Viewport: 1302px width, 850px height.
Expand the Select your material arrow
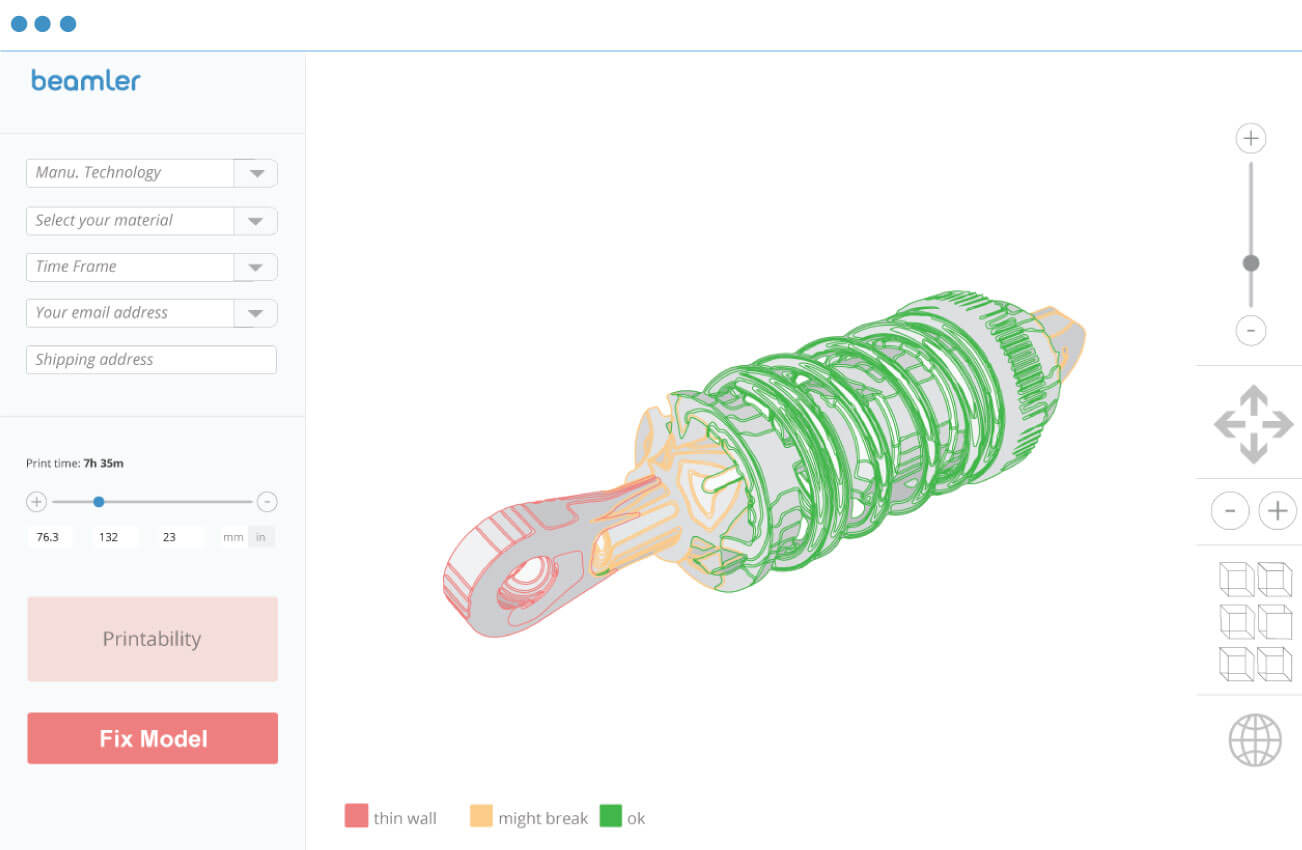point(256,221)
